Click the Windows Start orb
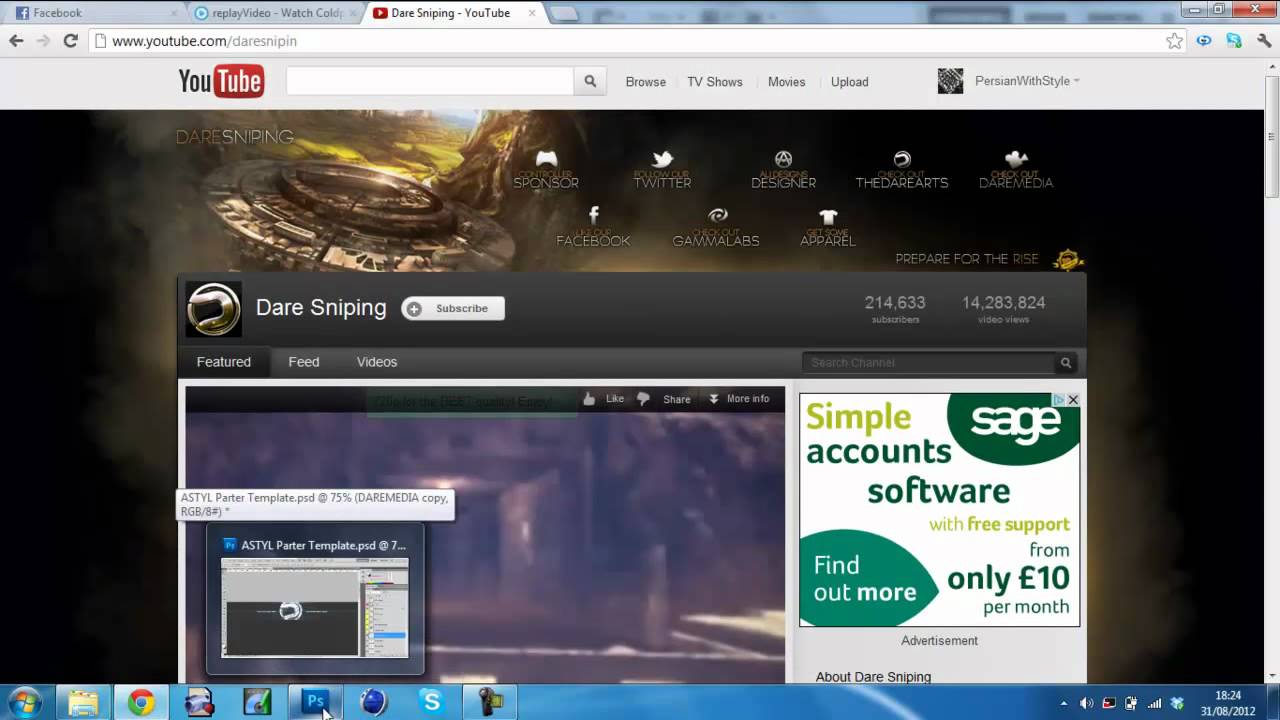Image resolution: width=1280 pixels, height=720 pixels. (x=24, y=702)
